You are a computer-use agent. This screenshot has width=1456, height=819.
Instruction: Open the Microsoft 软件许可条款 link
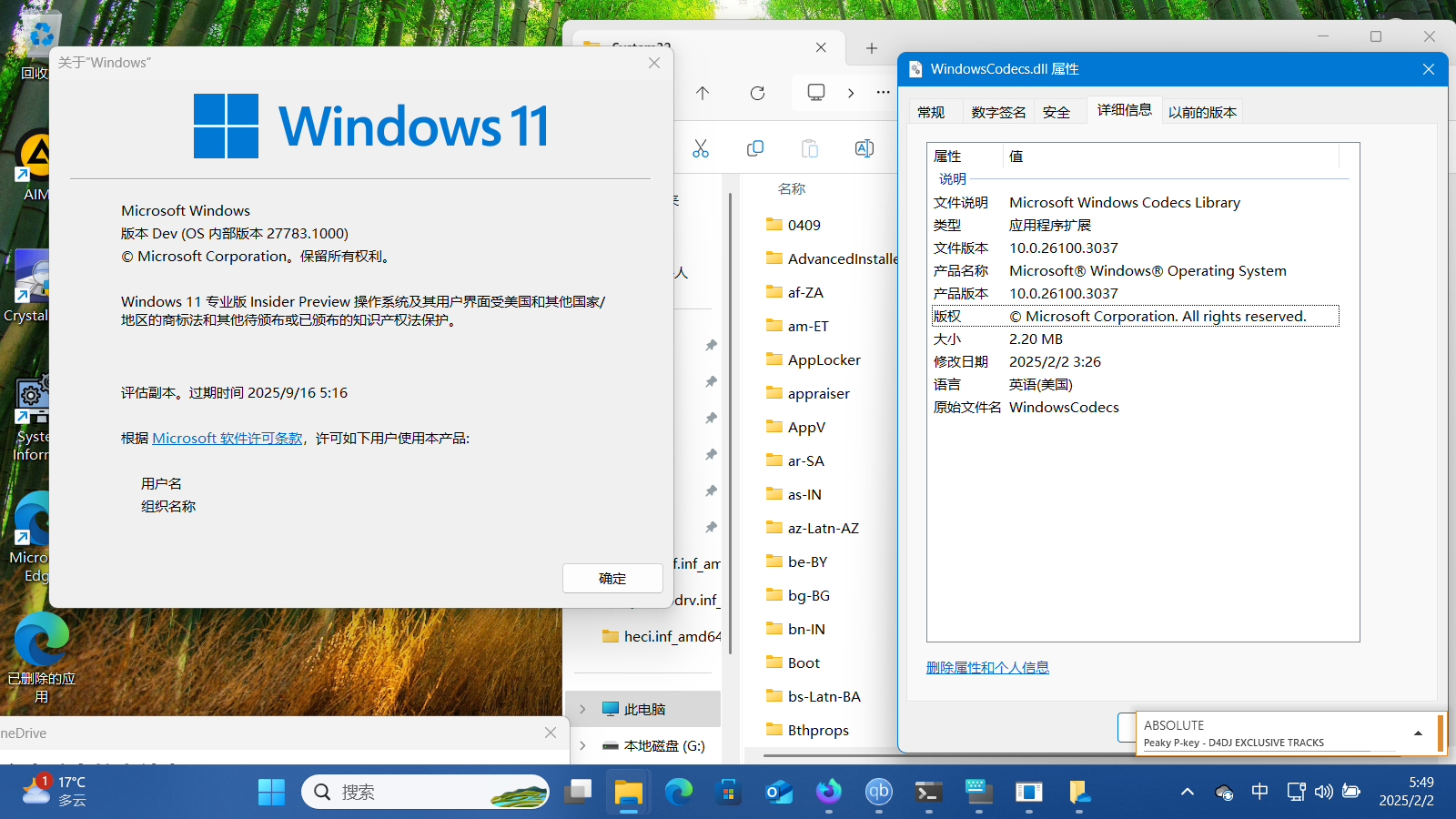[227, 438]
